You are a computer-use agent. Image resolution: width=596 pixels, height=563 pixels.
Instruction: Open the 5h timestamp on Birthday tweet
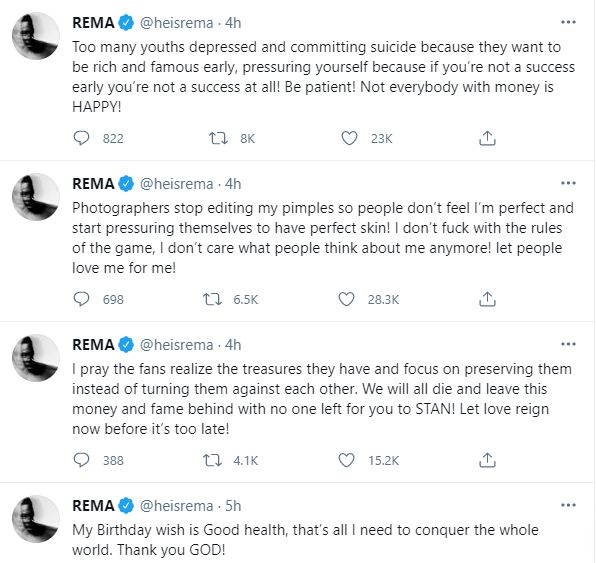click(233, 506)
